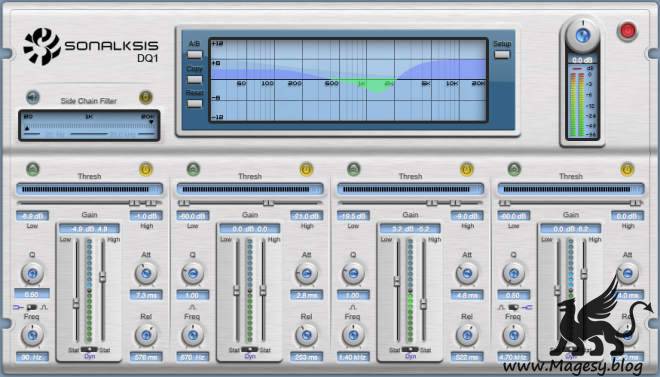
Task: Toggle the 90 Hz band yellow power button
Action: (x=146, y=169)
